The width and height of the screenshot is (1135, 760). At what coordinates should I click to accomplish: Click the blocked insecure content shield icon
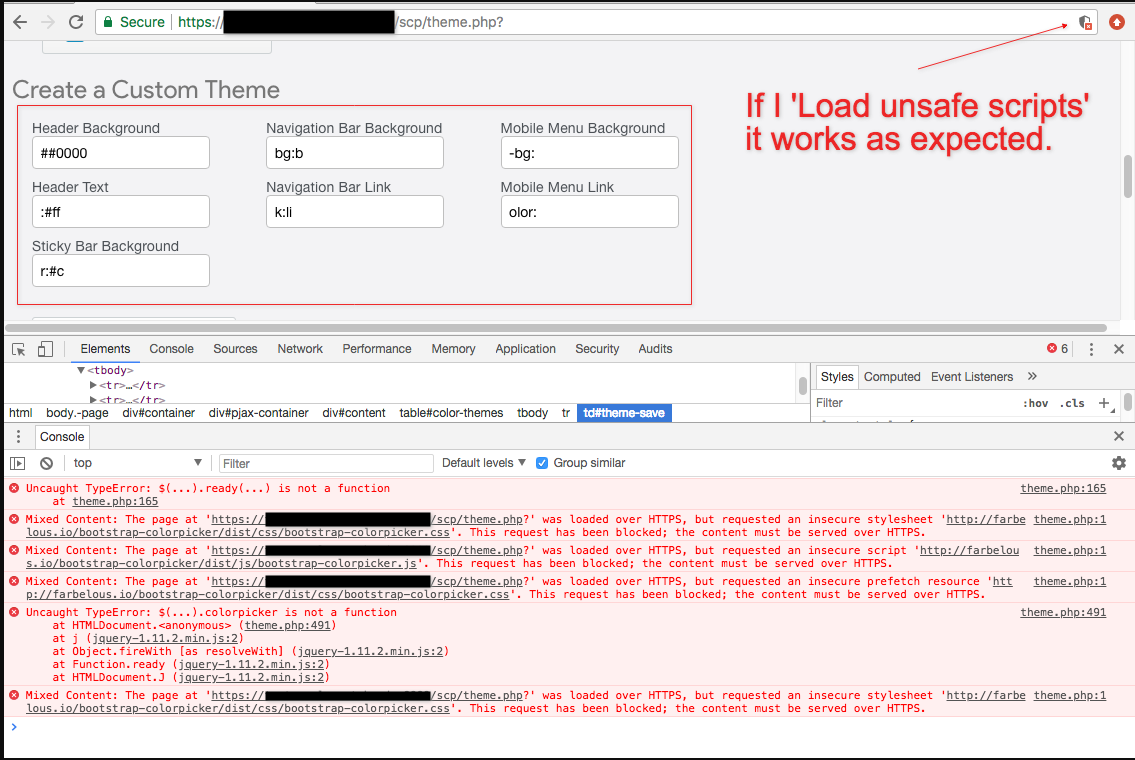1085,22
